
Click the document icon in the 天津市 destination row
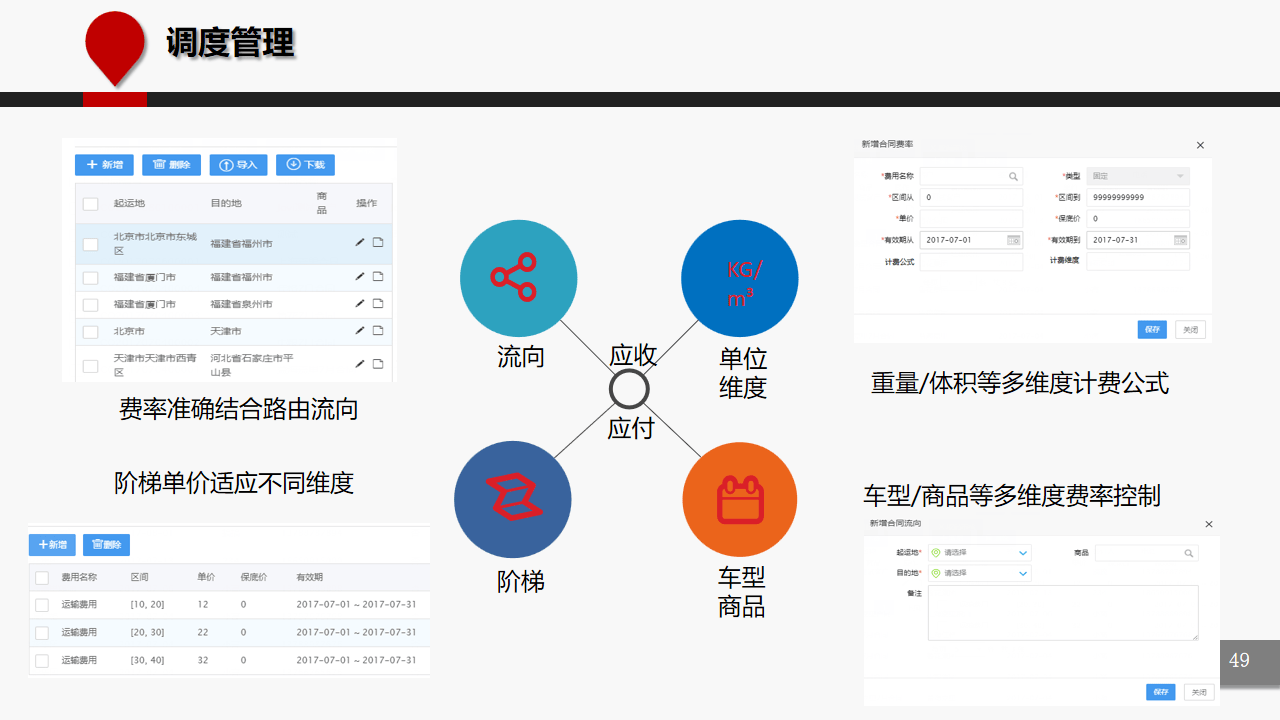[x=378, y=330]
